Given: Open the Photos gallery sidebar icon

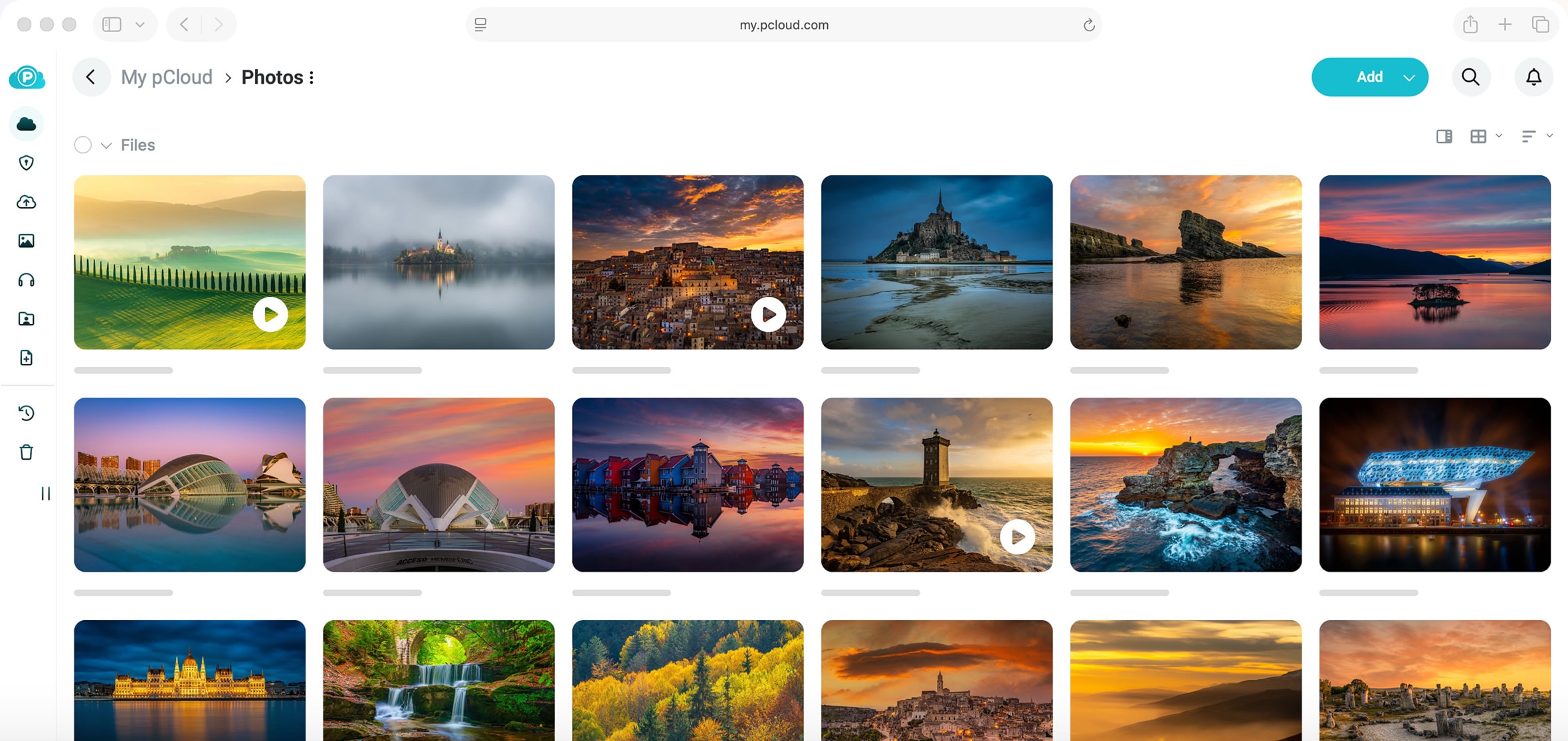Looking at the screenshot, I should (x=27, y=241).
